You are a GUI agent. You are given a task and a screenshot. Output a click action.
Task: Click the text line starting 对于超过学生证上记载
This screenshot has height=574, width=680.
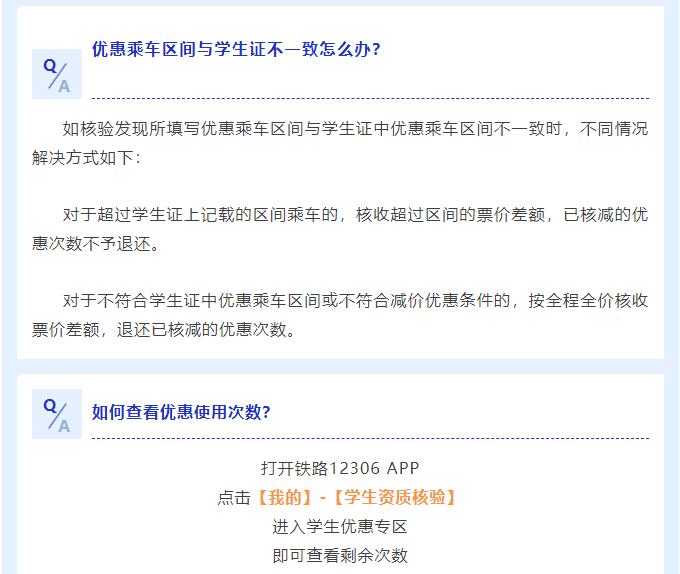(x=355, y=215)
